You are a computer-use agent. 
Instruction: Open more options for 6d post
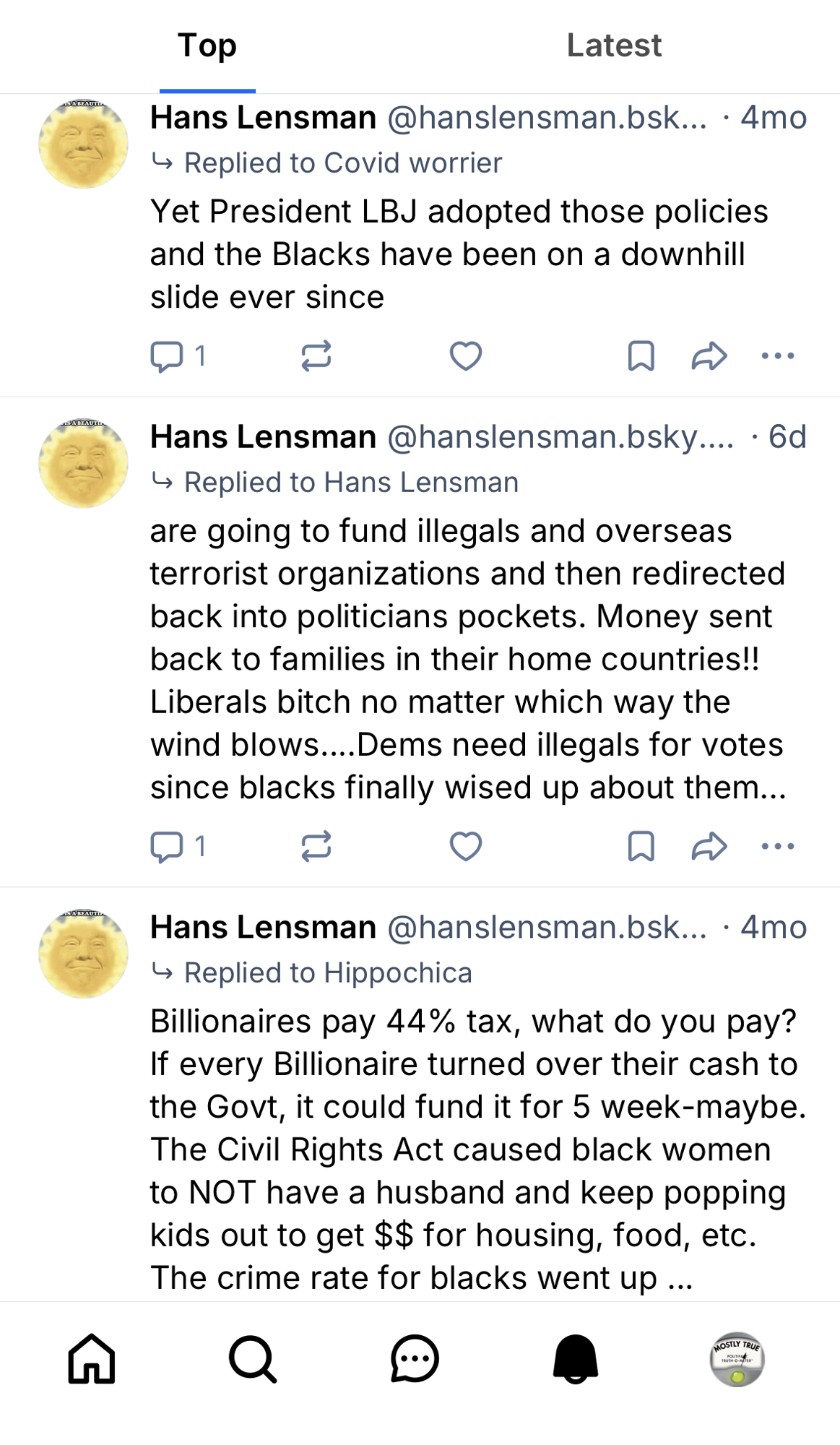coord(778,847)
